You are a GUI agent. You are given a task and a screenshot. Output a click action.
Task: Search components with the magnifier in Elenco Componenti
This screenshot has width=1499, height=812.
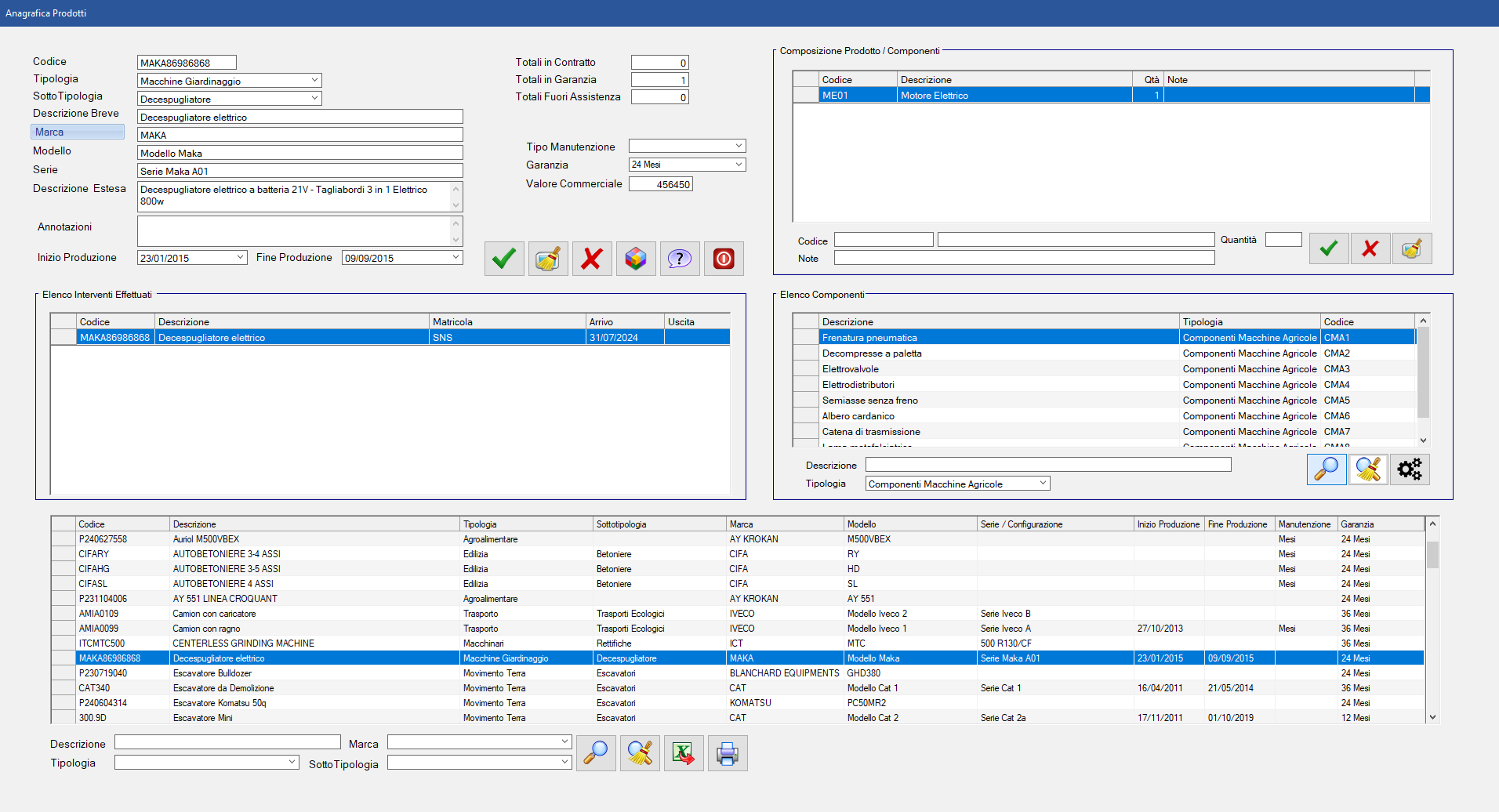click(1326, 469)
